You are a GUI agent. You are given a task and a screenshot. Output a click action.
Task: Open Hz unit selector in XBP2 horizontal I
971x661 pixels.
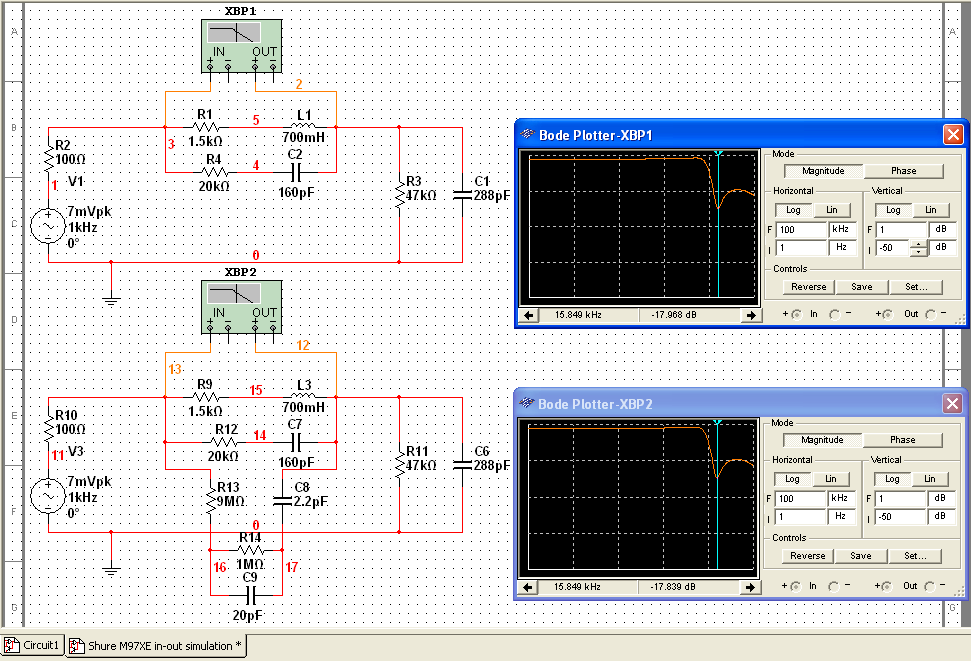pyautogui.click(x=841, y=516)
